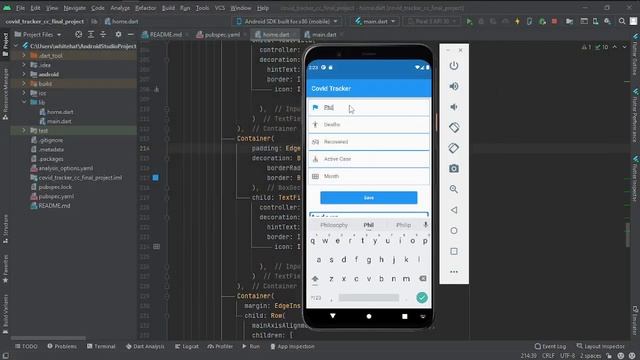Collapse all in Project panel
The width and height of the screenshot is (640, 360).
(103, 34)
